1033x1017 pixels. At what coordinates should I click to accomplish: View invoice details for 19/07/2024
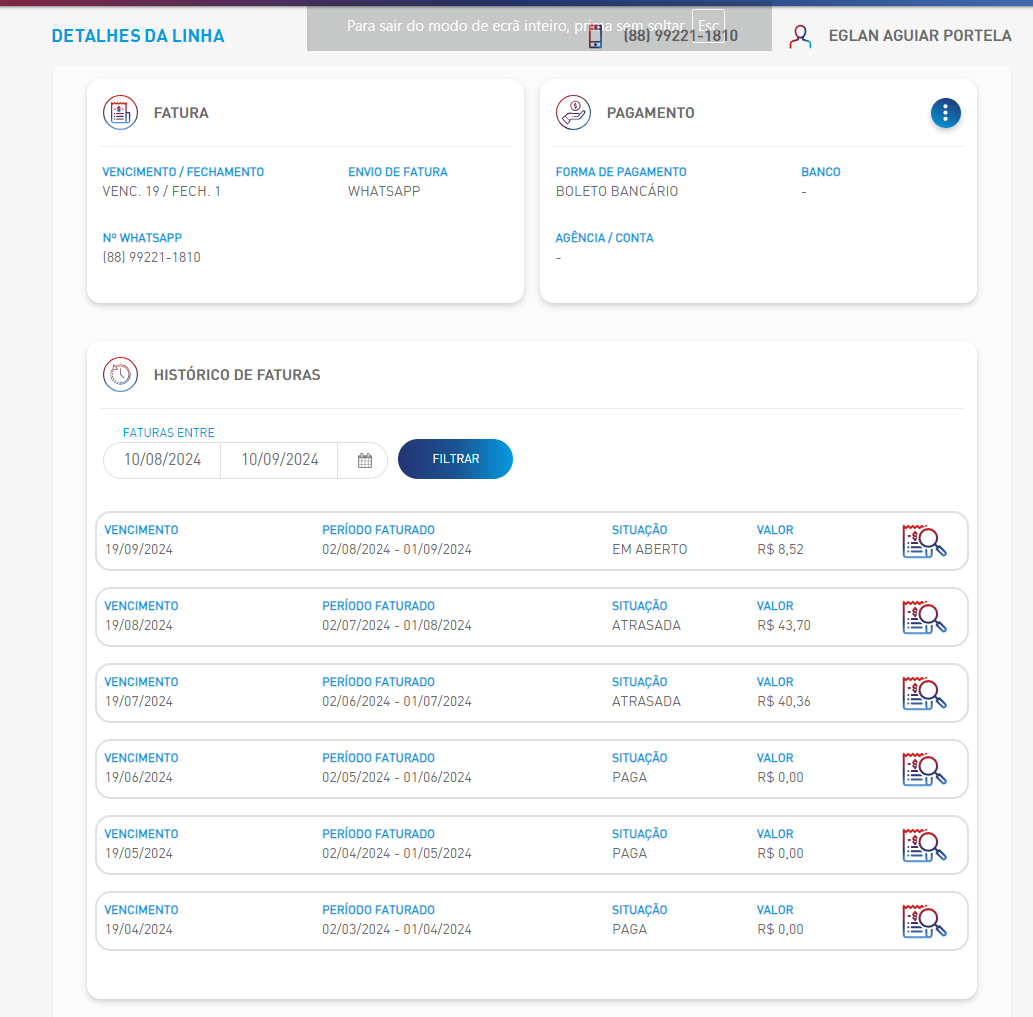(x=924, y=693)
